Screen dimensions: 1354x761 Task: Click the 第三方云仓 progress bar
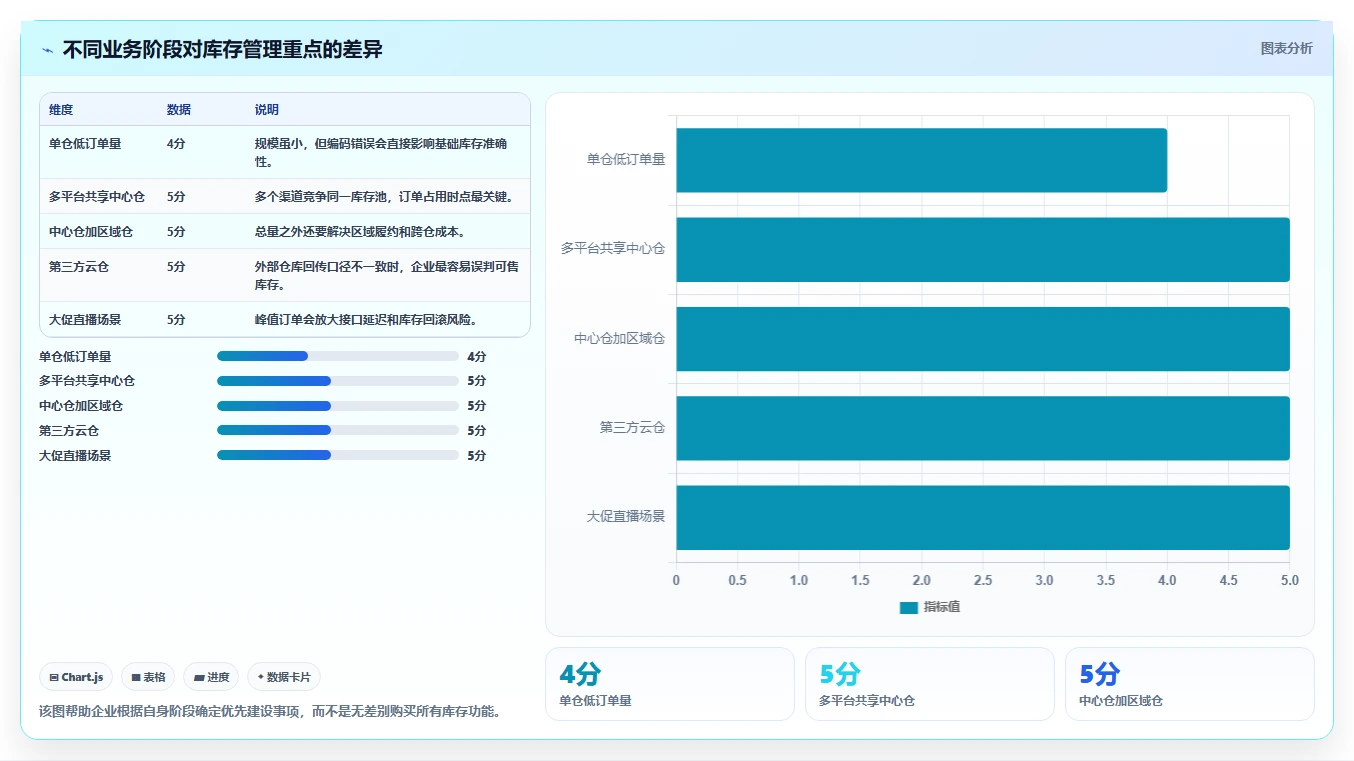(338, 430)
